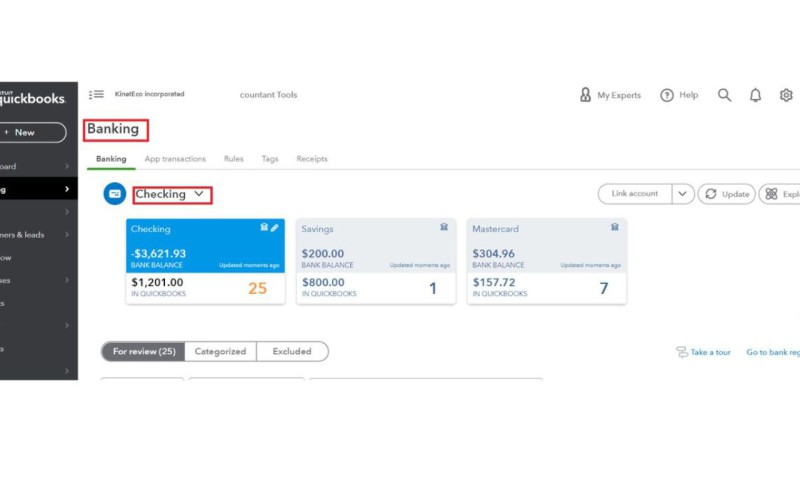This screenshot has height=481, width=800.
Task: Click pencil edit icon on Checking card
Action: pos(274,227)
